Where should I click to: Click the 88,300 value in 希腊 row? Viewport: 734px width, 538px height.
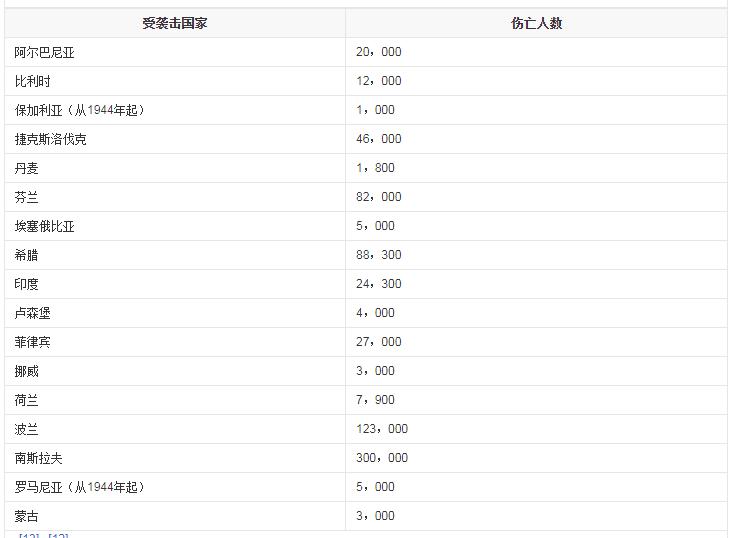tap(379, 255)
